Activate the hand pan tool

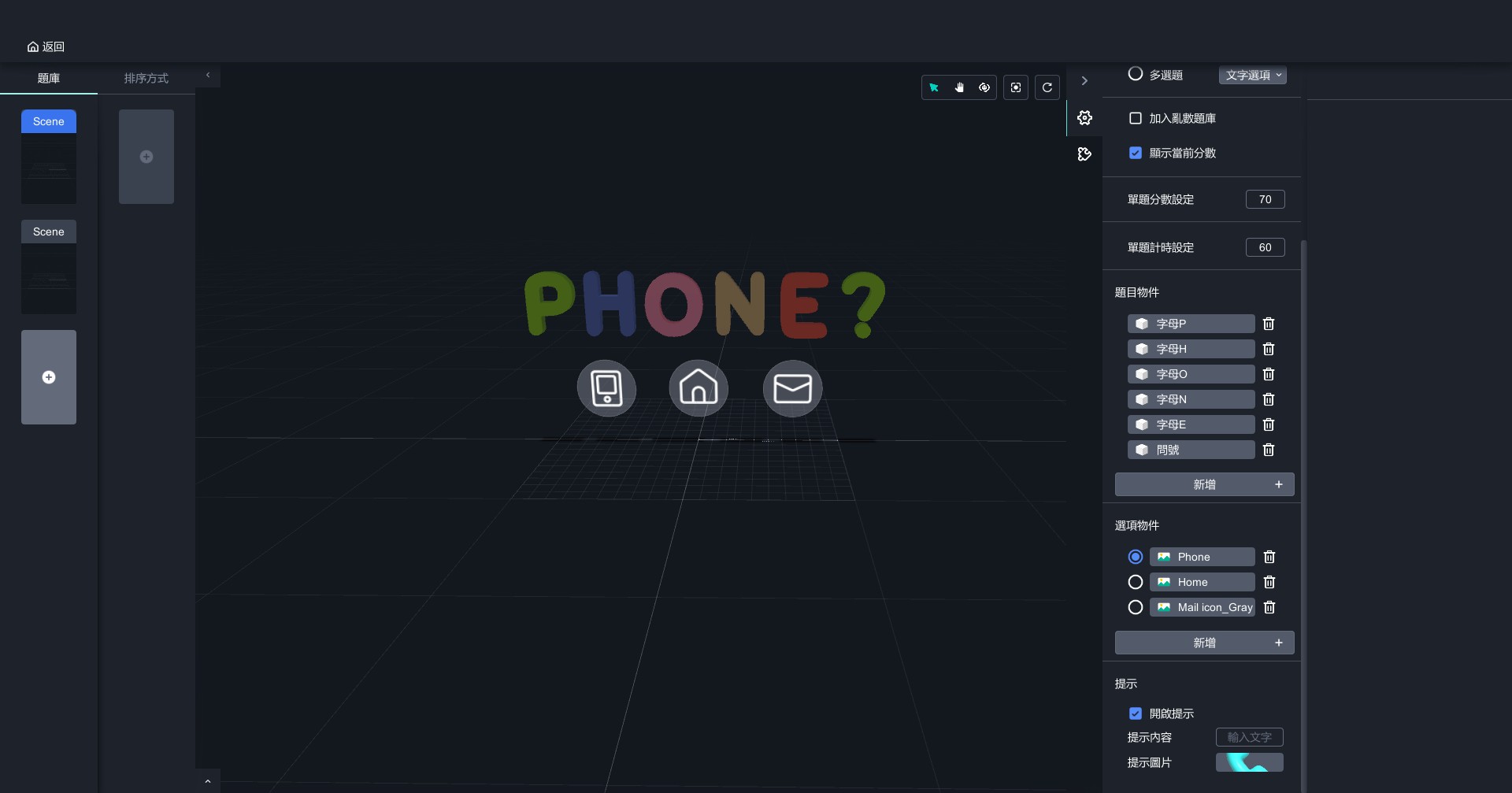point(959,87)
